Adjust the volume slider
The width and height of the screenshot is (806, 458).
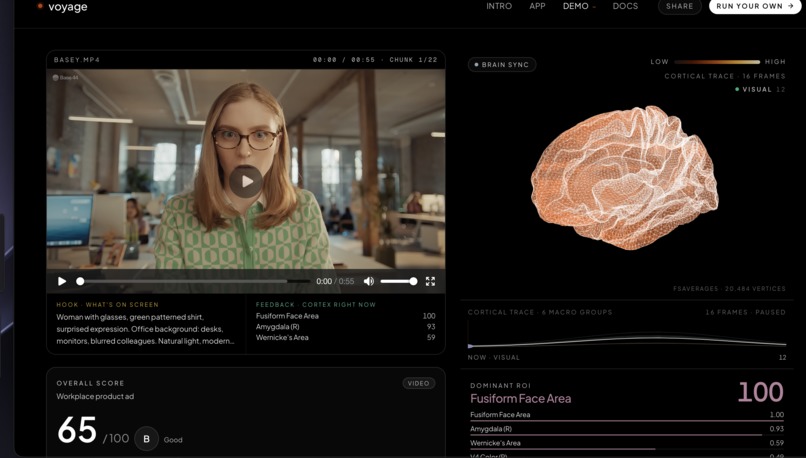coord(398,281)
